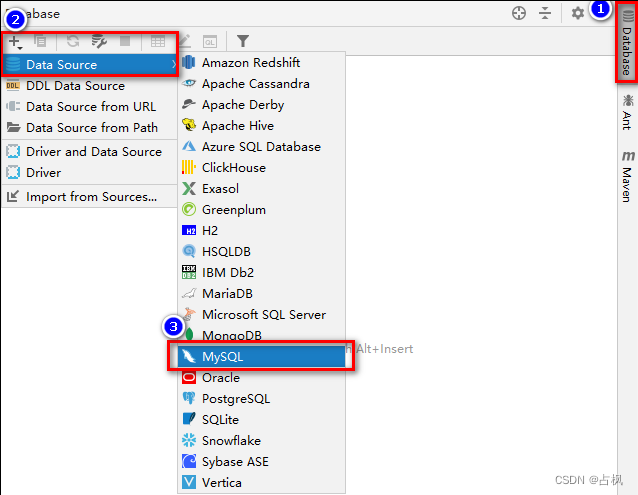Select Apache Derby data source
The width and height of the screenshot is (638, 495).
(262, 105)
